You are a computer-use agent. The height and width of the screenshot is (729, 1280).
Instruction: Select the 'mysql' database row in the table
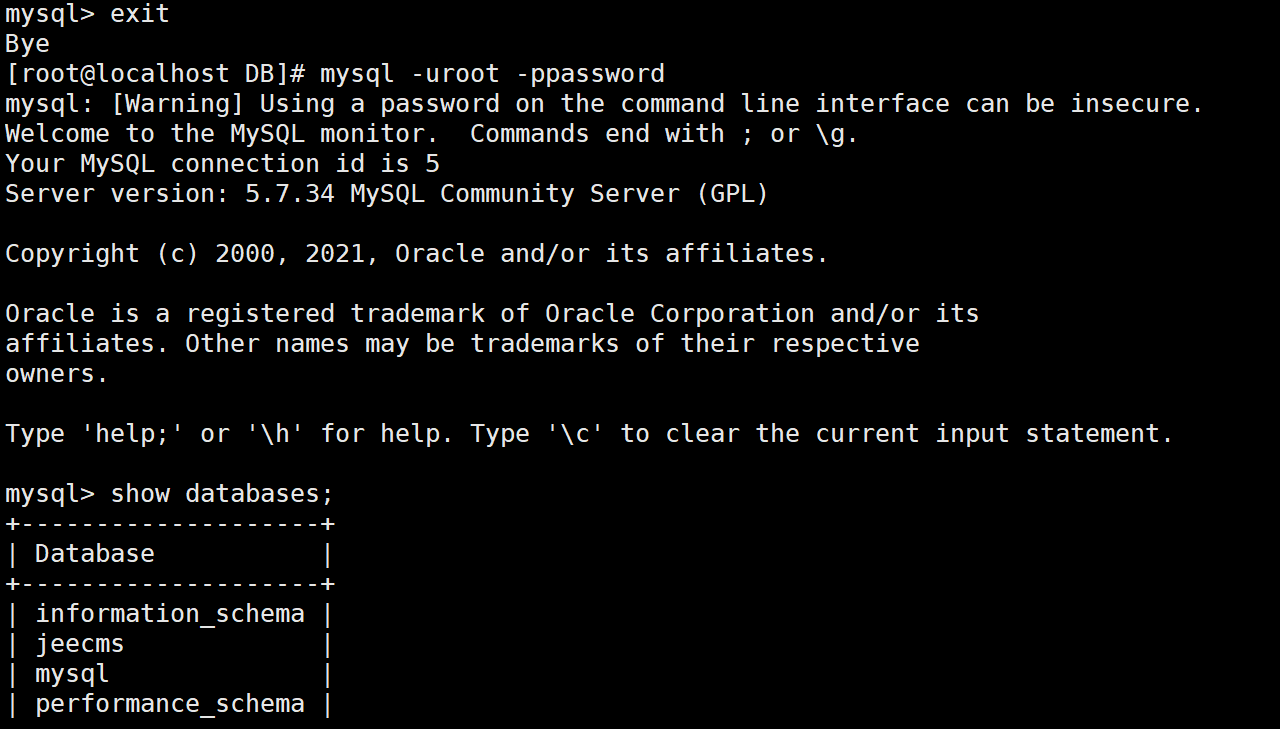(x=72, y=674)
